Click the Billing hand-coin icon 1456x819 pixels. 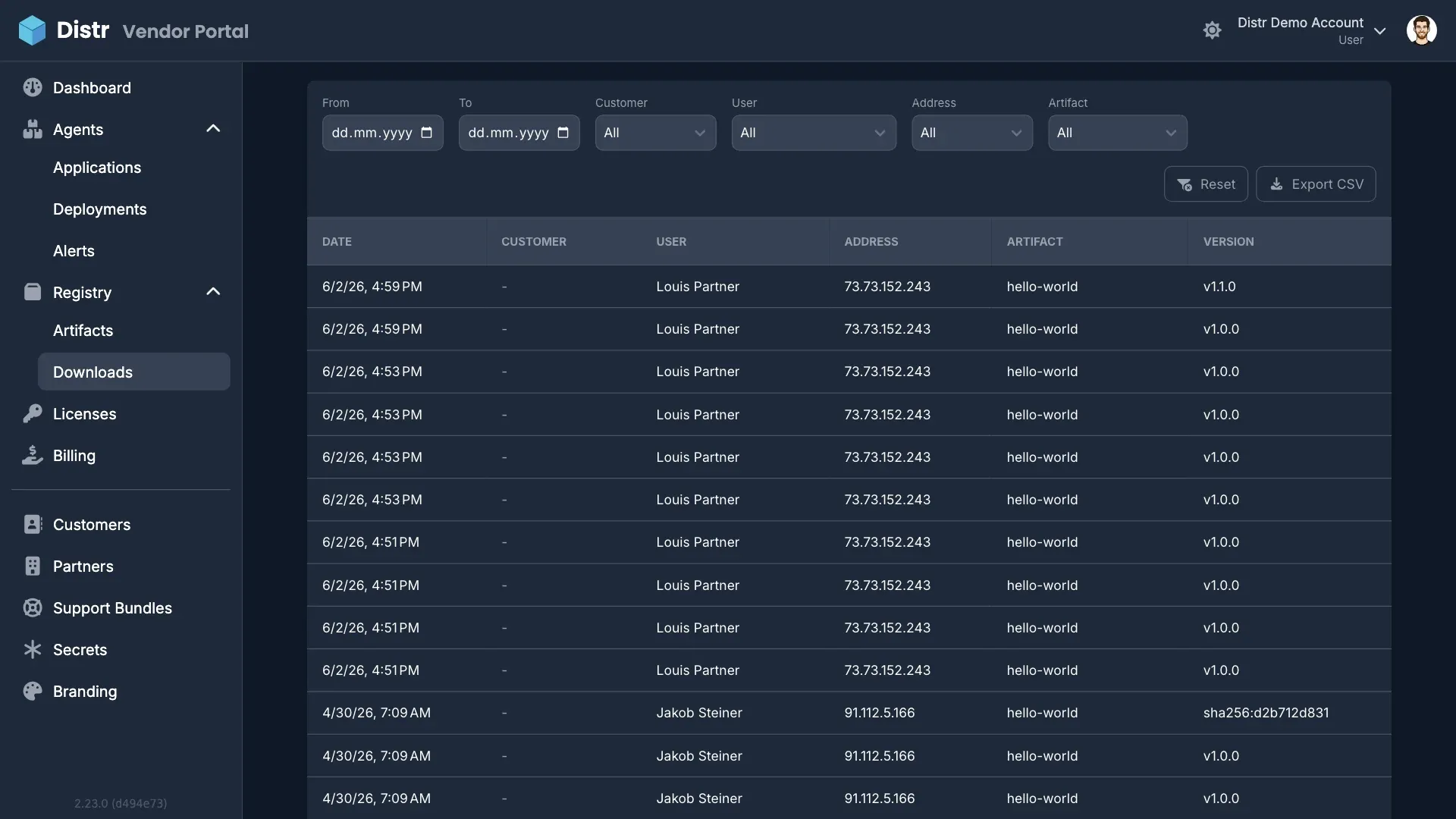click(x=33, y=455)
